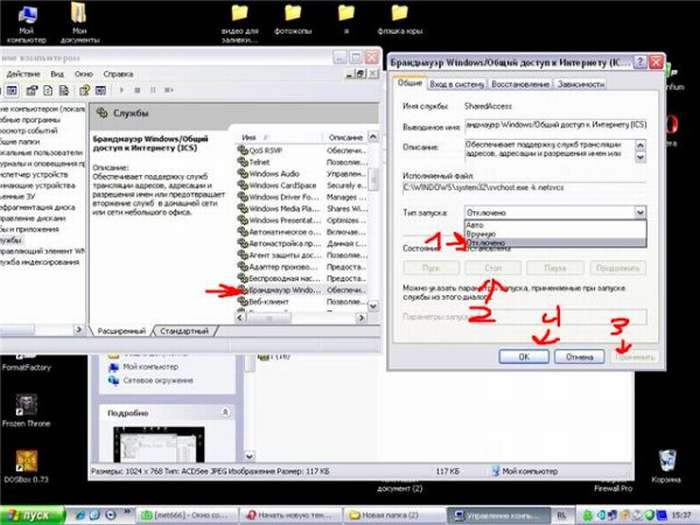Click the Стоп button in the service dialog
Screen dimensions: 700x525
click(x=493, y=268)
